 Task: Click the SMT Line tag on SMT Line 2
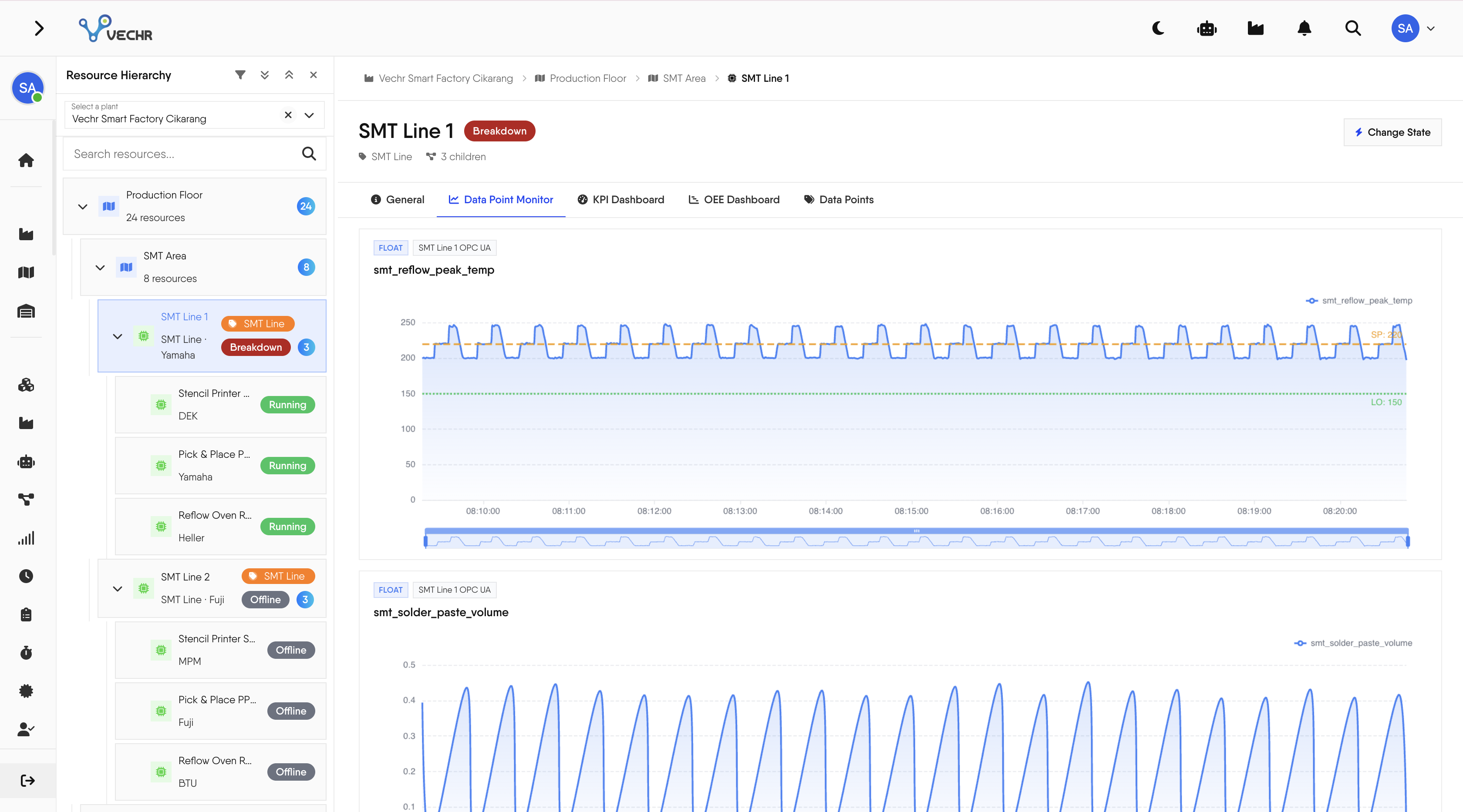point(278,576)
